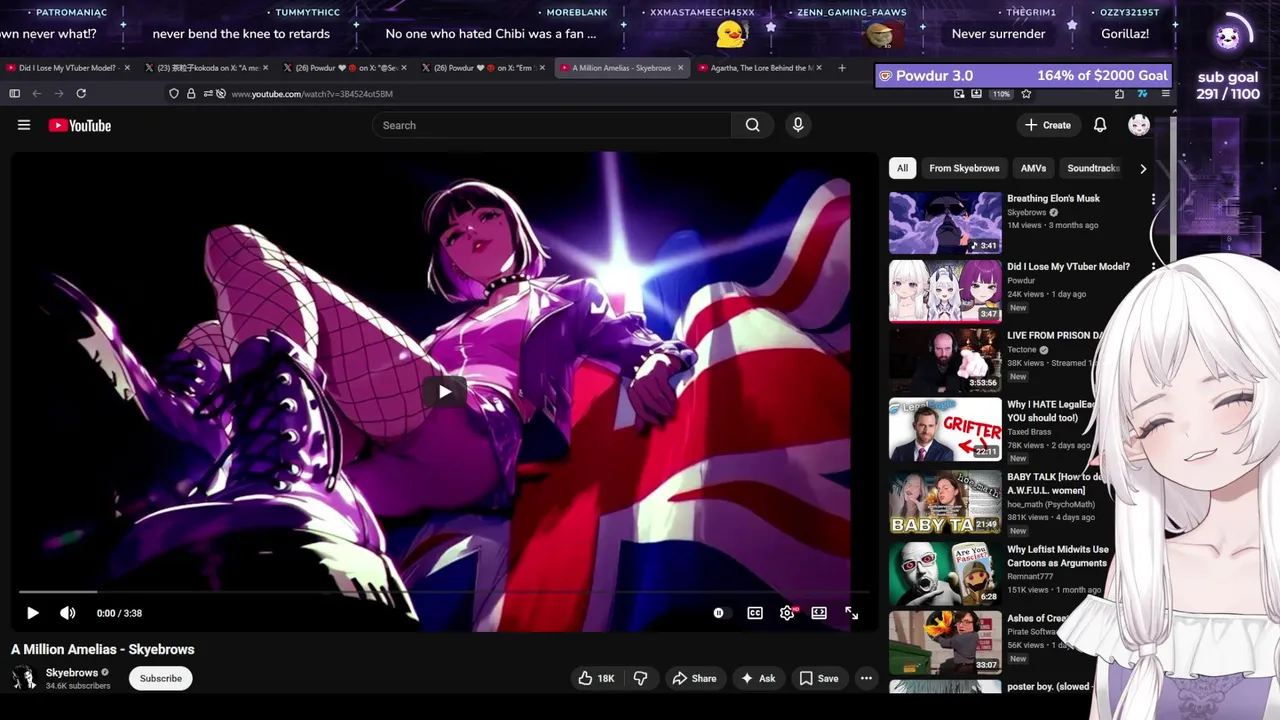This screenshot has height=720, width=1280.
Task: Open the LIVE FROM PRISON thumbnail
Action: (945, 360)
